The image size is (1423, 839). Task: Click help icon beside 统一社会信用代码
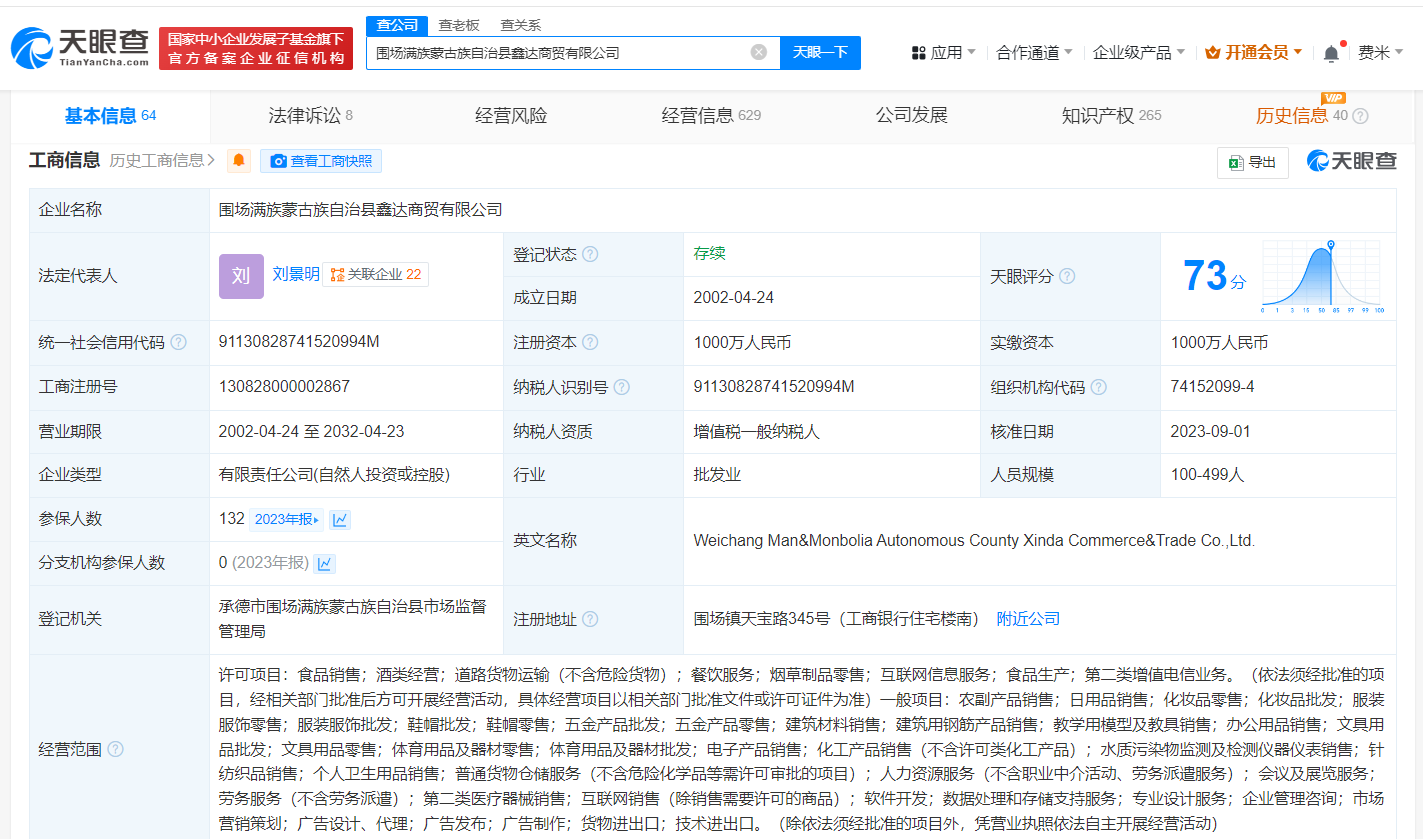[179, 343]
